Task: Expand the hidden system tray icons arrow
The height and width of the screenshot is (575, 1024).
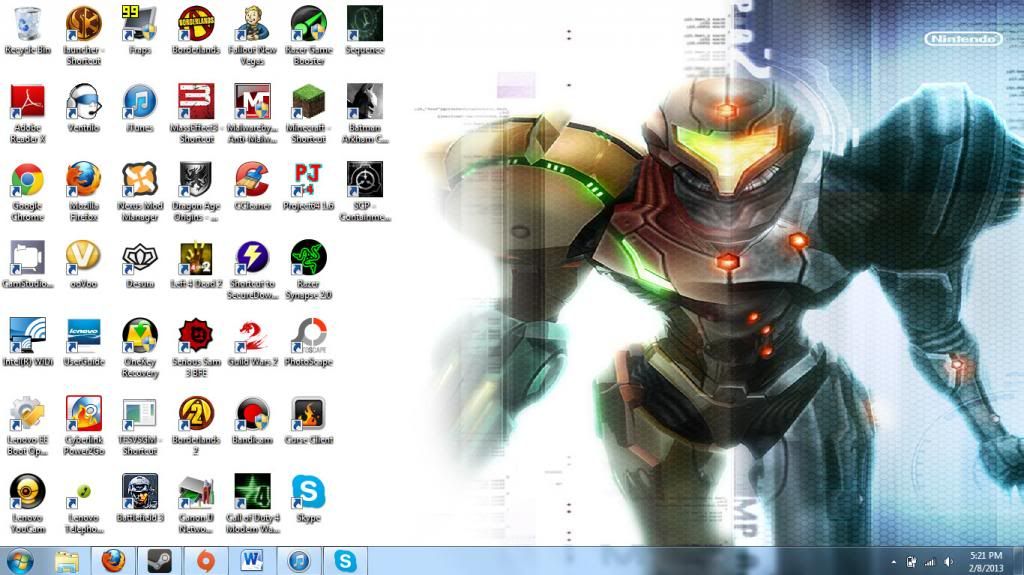Action: tap(893, 562)
